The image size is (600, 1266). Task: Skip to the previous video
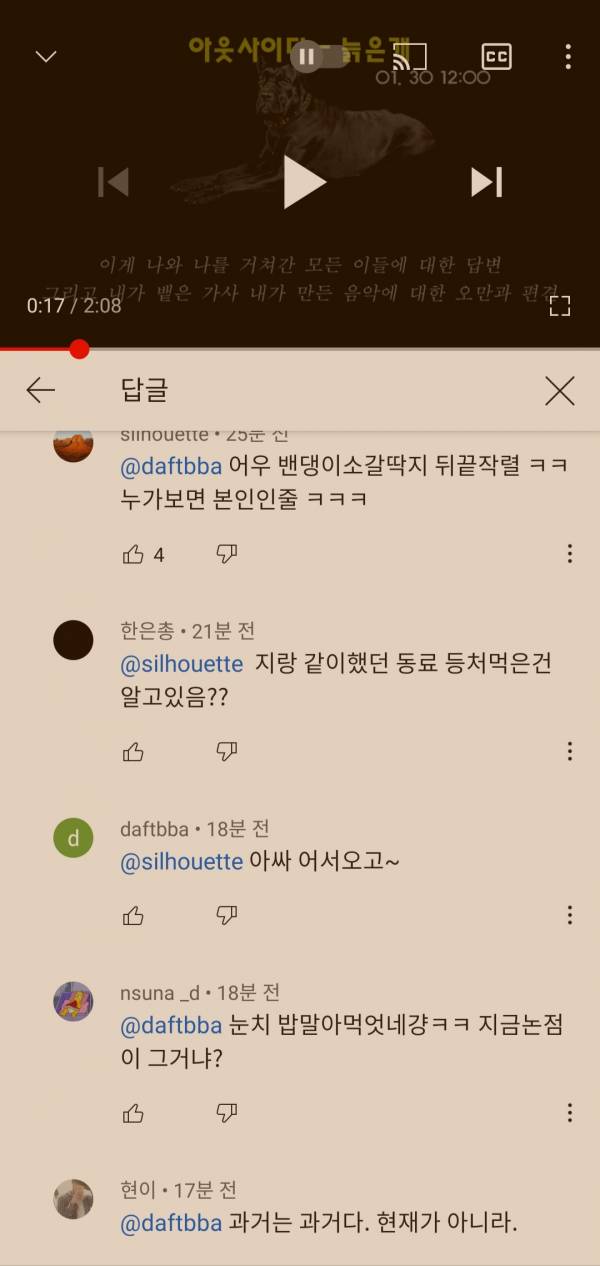[x=114, y=182]
